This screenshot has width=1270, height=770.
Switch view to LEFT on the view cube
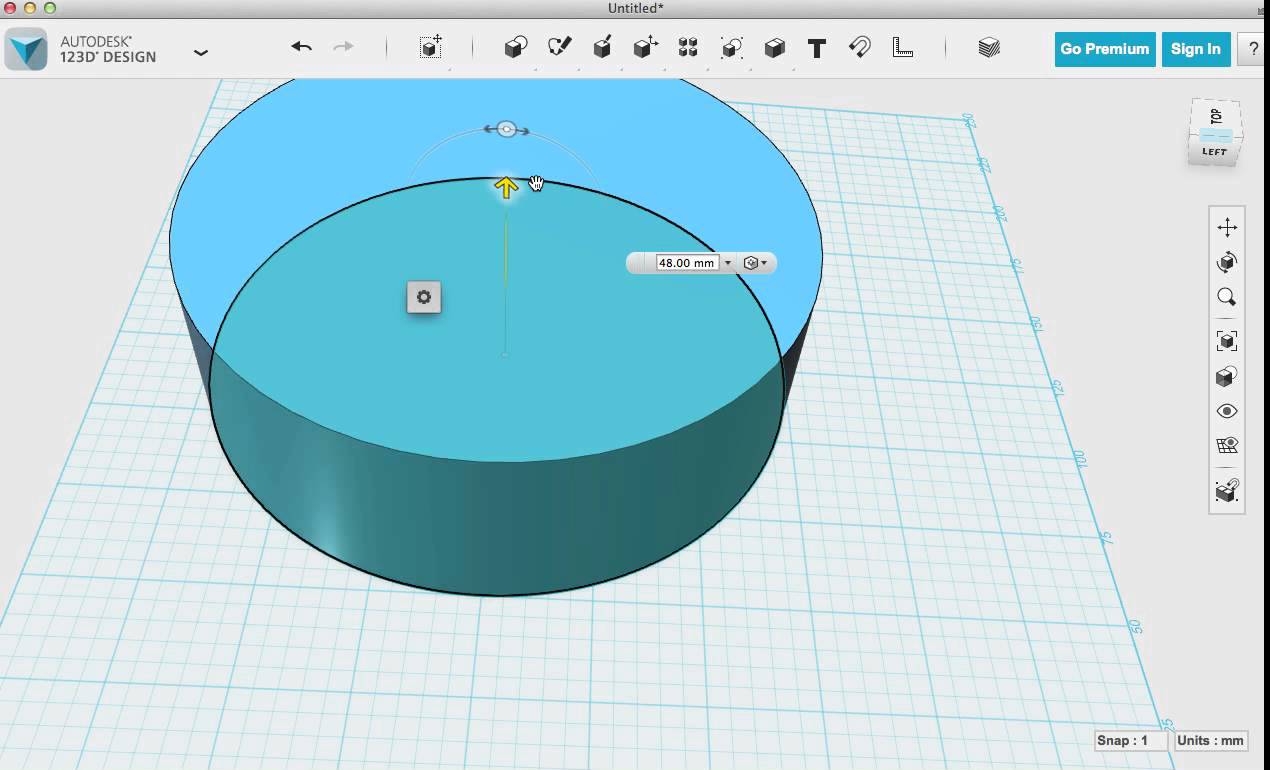click(1213, 150)
